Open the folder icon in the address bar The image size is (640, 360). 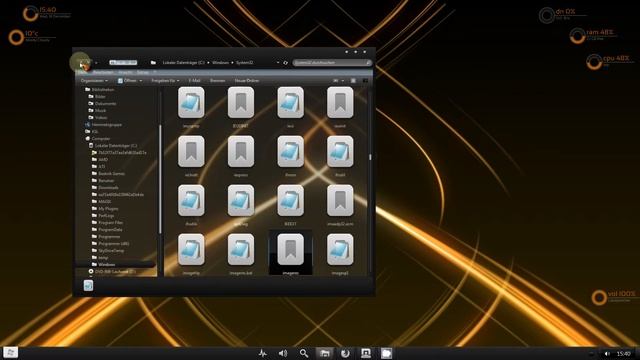click(153, 62)
